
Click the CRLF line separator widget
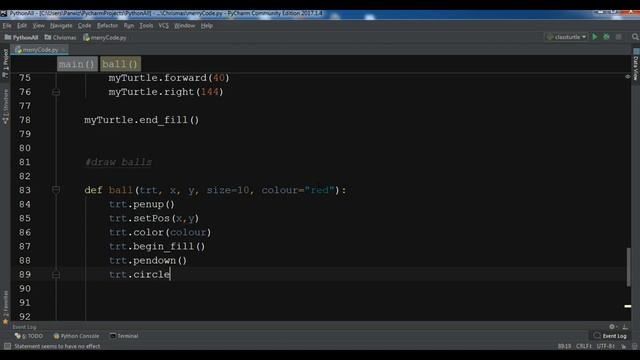[x=584, y=346]
